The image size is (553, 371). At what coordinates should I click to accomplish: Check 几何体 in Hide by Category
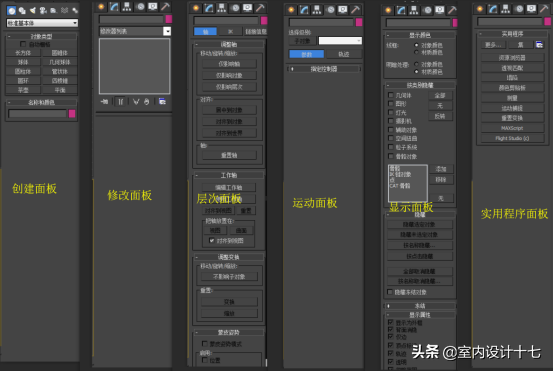click(x=390, y=95)
